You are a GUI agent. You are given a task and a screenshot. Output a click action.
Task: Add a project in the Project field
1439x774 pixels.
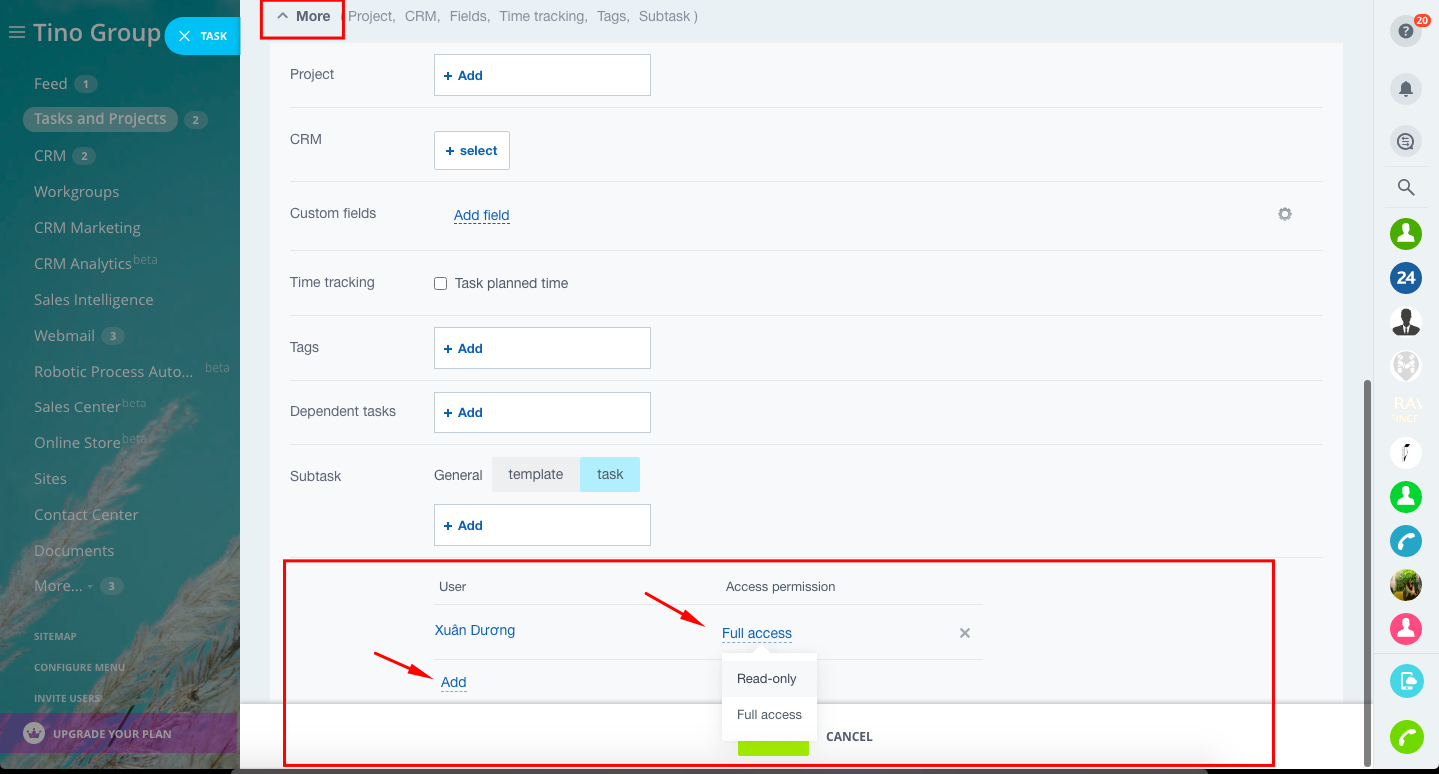[x=542, y=75]
